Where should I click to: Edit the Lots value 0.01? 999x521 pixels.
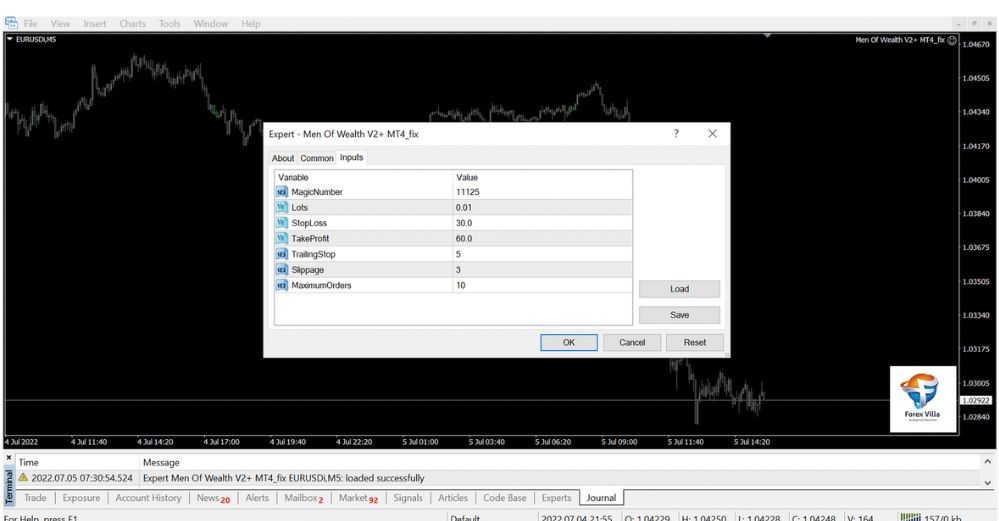tap(542, 207)
